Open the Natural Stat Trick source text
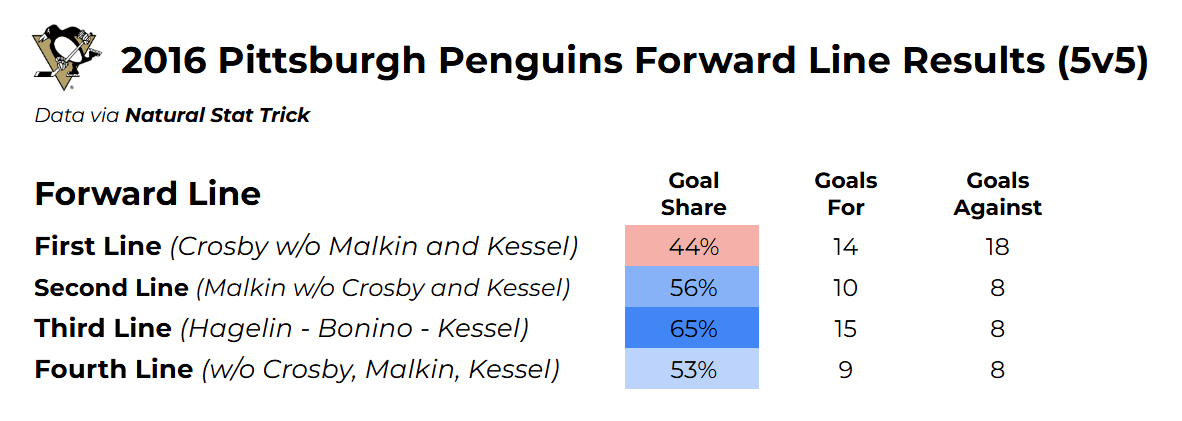Image resolution: width=1182 pixels, height=421 pixels. point(217,115)
